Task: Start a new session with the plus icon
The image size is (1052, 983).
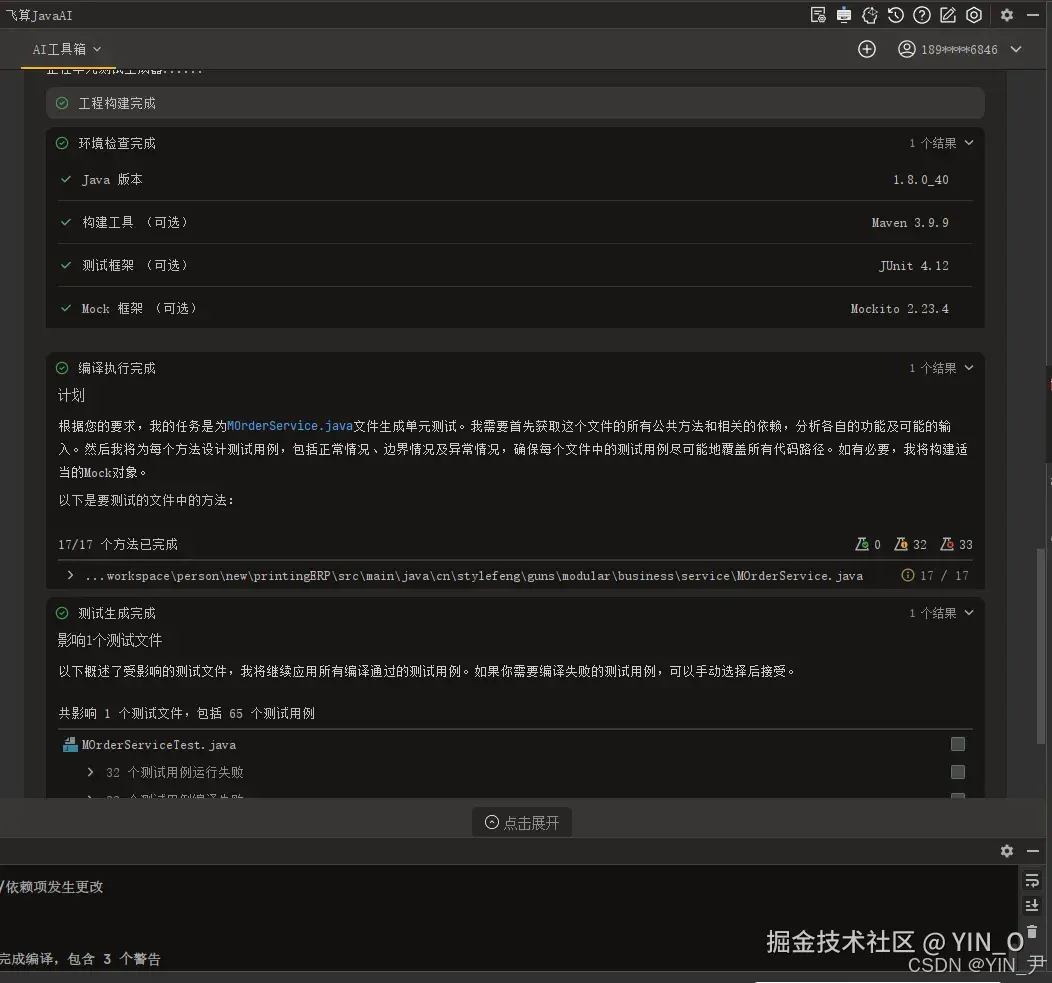Action: pos(866,48)
